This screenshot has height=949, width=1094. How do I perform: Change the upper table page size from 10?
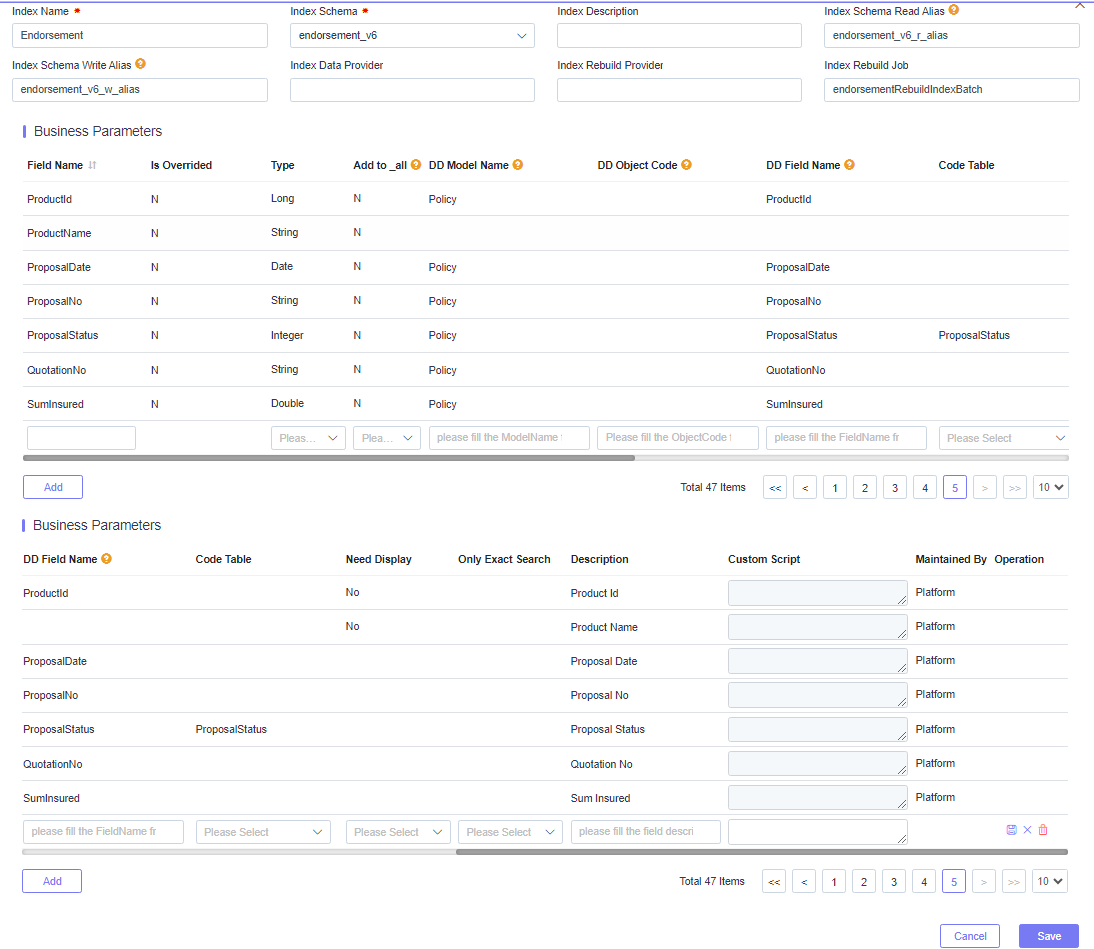point(1050,487)
